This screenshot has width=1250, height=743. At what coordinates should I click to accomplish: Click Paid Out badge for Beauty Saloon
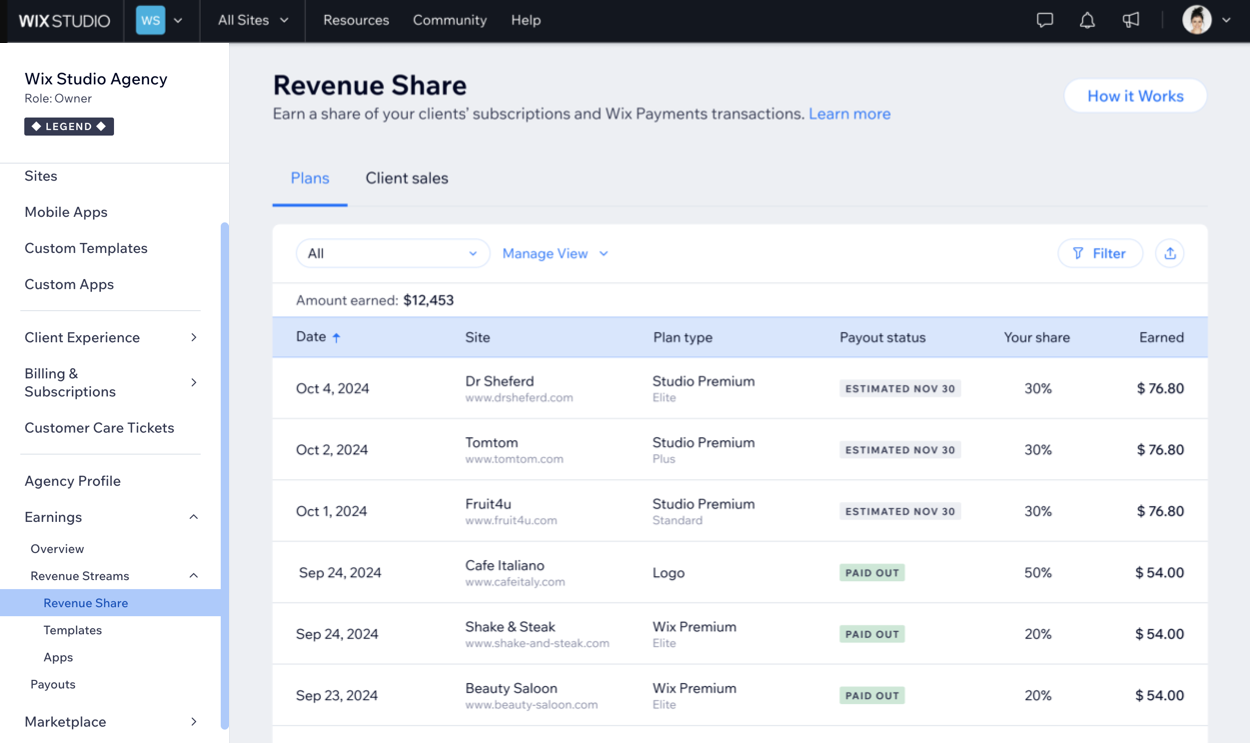point(872,696)
